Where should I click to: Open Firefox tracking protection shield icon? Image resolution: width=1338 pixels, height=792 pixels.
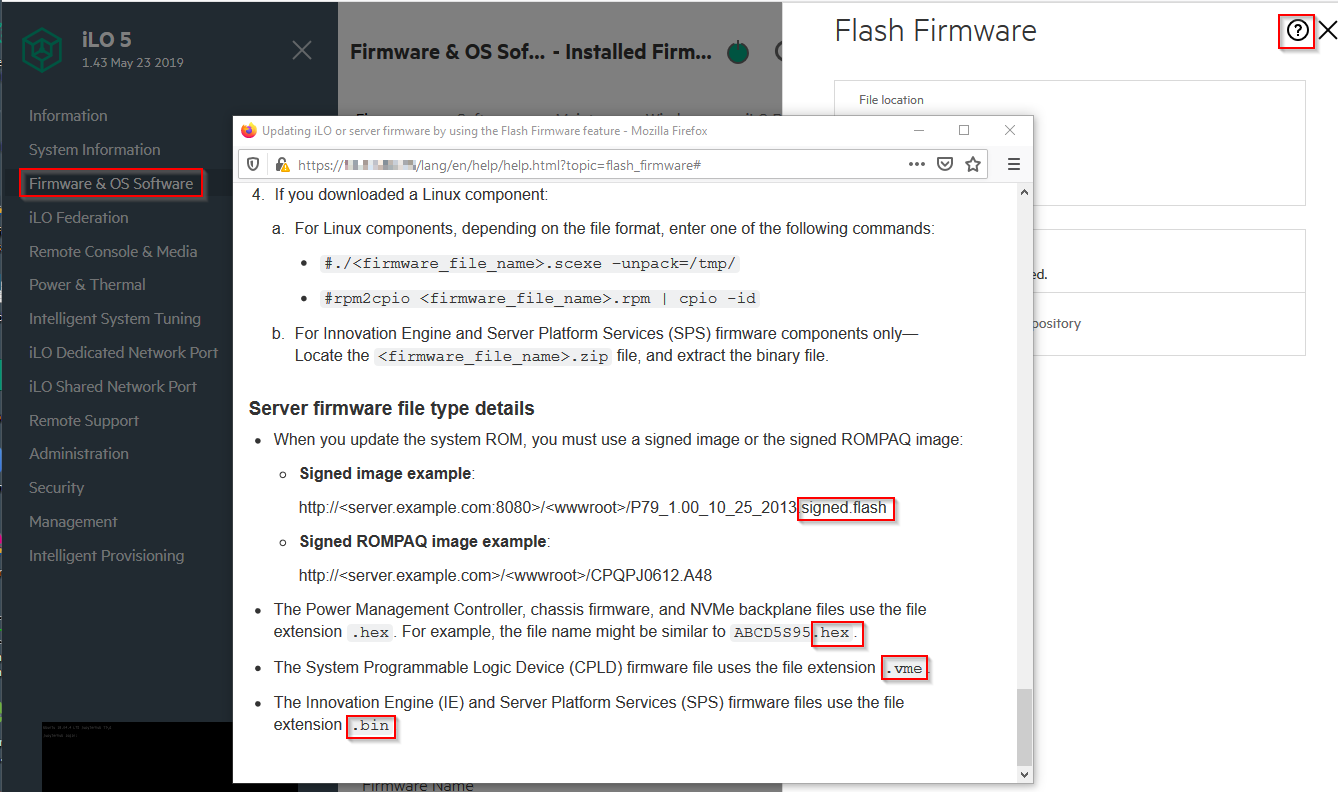[253, 165]
